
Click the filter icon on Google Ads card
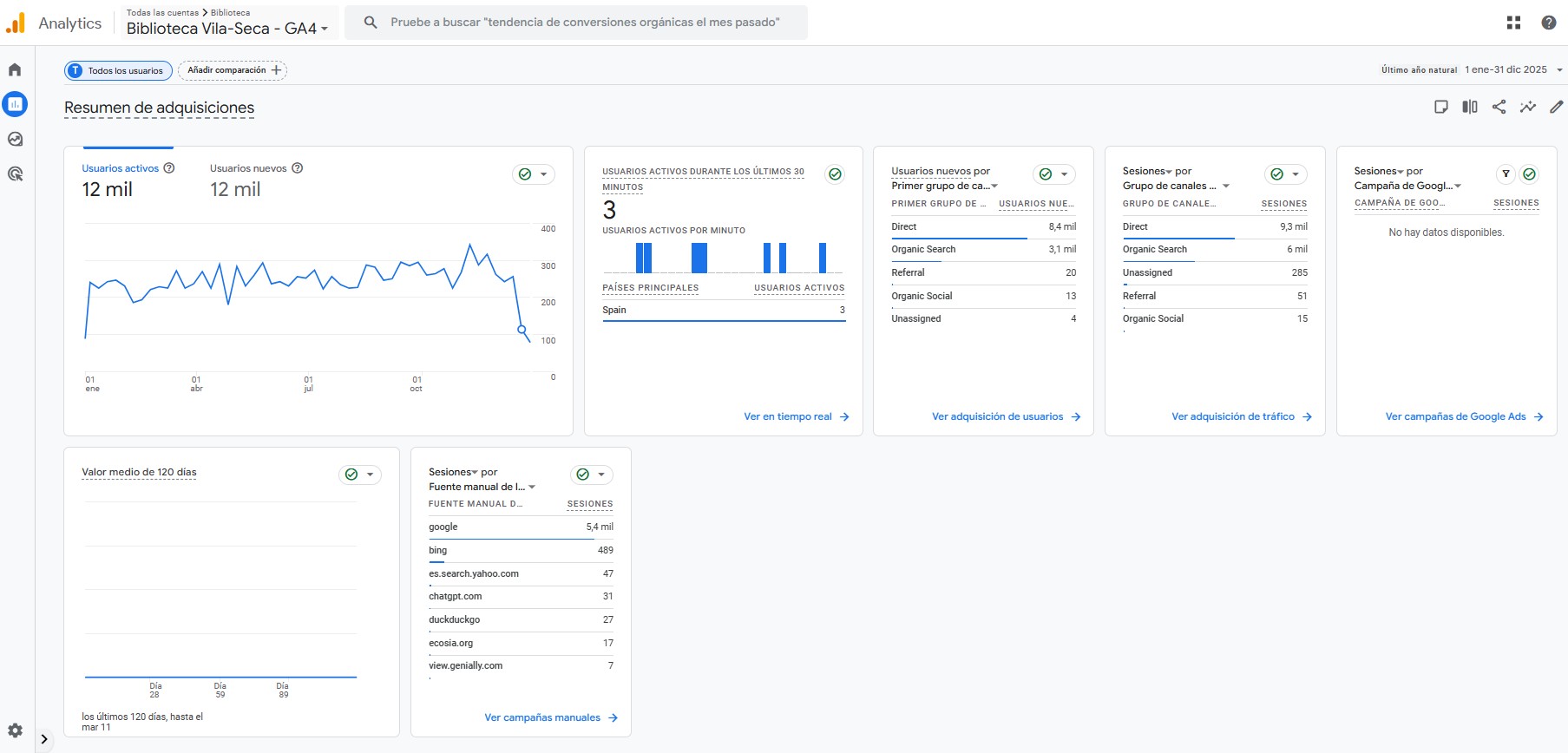point(1506,174)
